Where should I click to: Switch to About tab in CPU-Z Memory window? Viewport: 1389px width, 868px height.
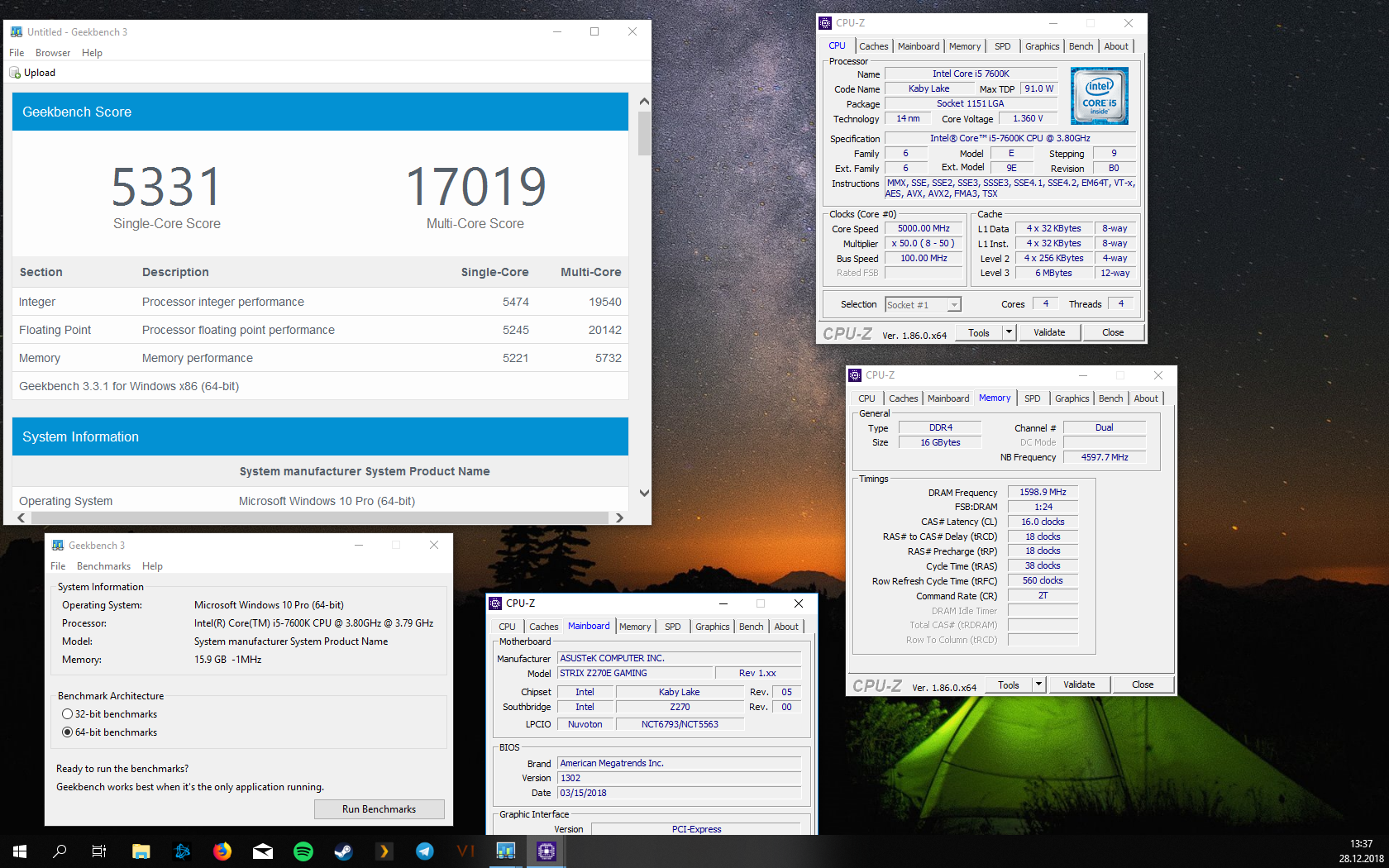click(x=1146, y=398)
